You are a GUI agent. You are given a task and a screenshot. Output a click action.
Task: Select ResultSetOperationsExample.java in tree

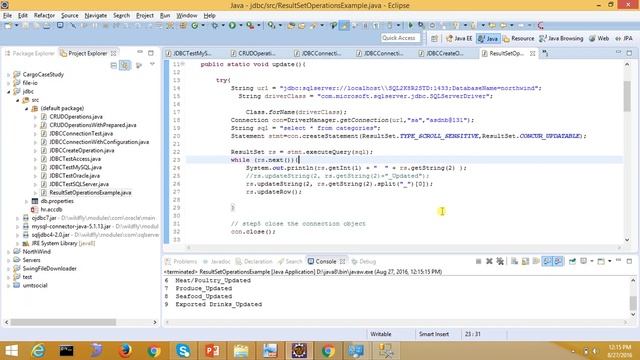90,193
